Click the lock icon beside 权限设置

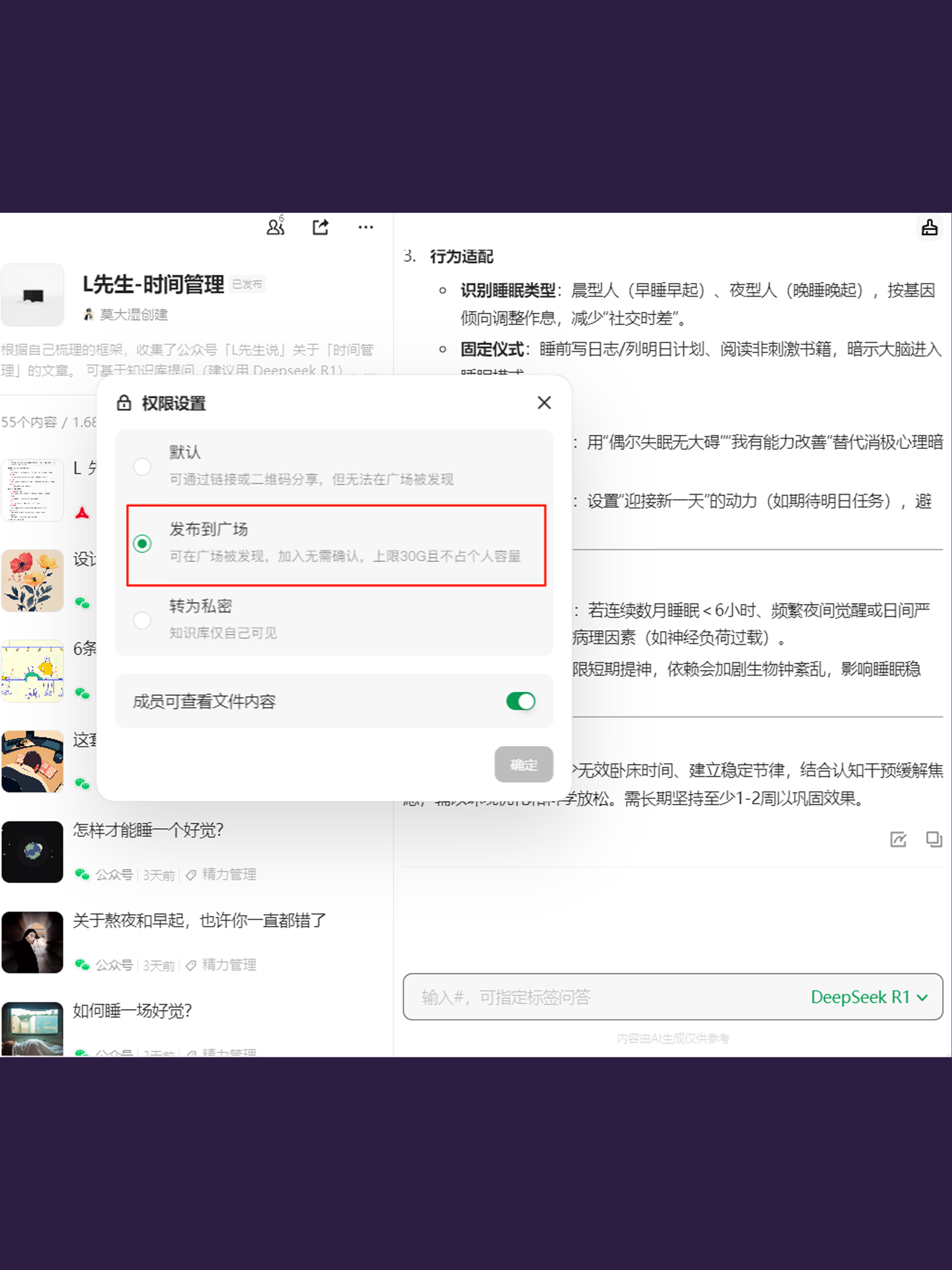[x=124, y=403]
